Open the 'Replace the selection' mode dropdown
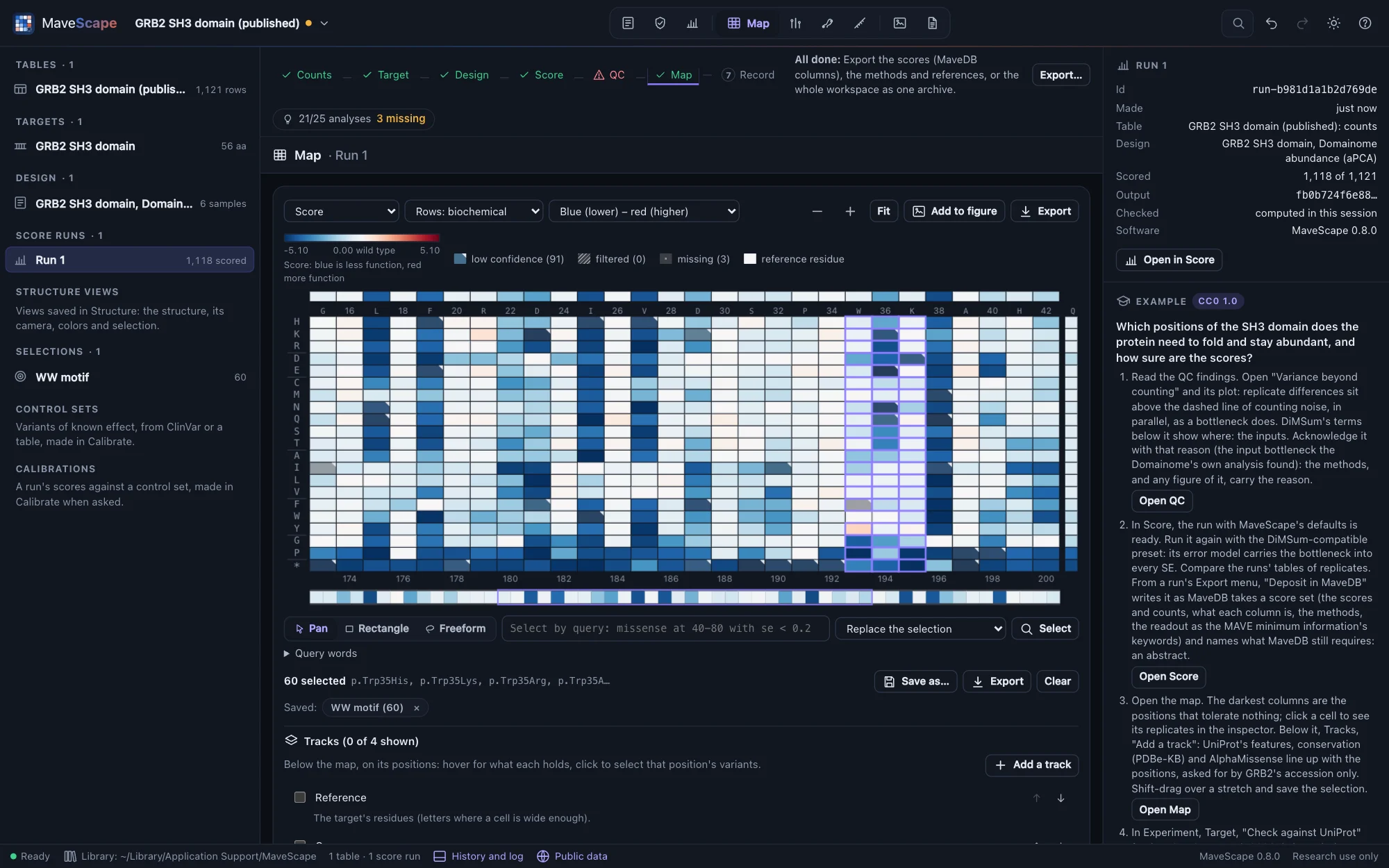 921,629
